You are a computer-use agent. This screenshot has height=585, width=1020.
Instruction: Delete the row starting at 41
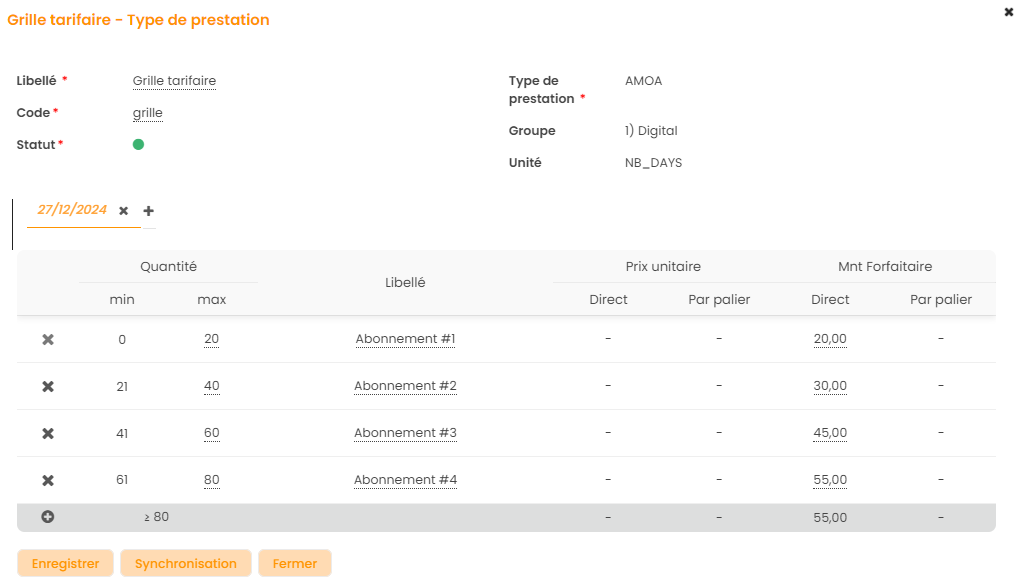(48, 434)
